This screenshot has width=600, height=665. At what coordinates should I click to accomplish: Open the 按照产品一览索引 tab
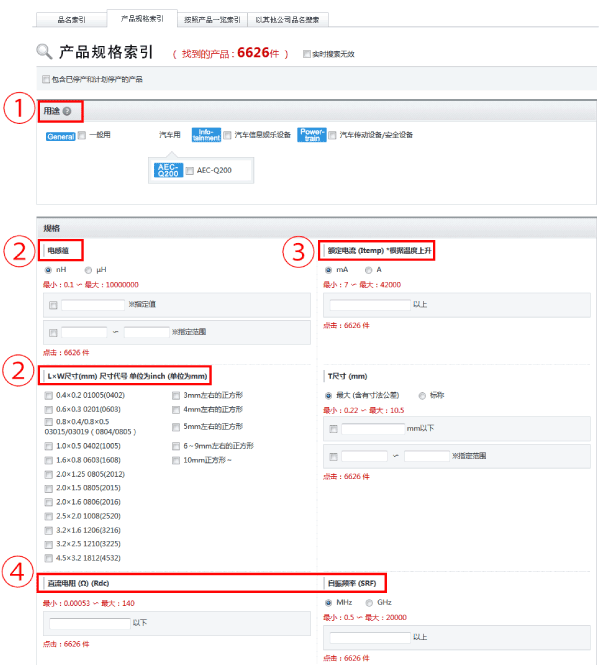tap(211, 19)
